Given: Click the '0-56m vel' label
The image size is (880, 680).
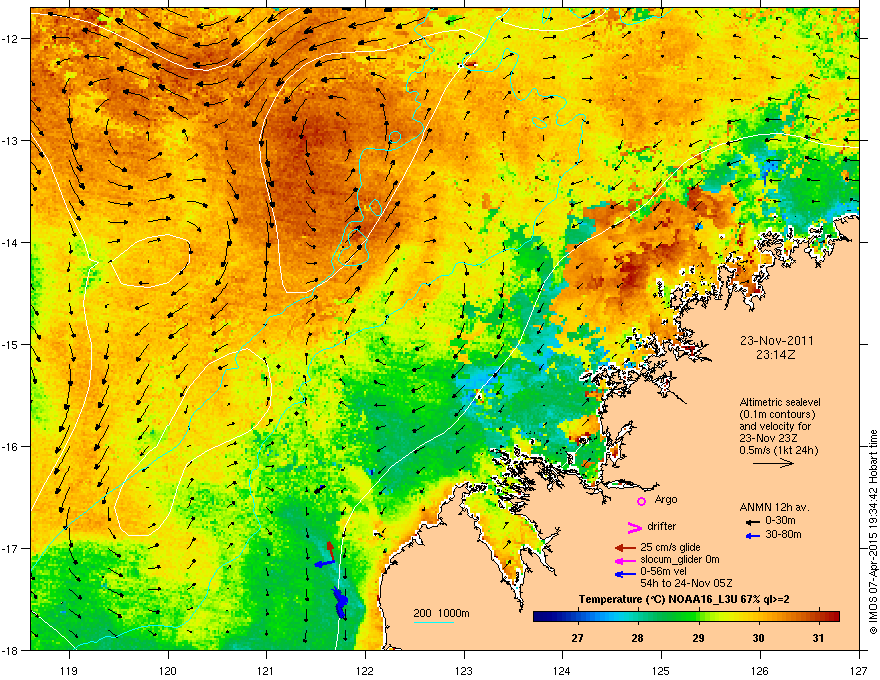Looking at the screenshot, I should pyautogui.click(x=663, y=571).
